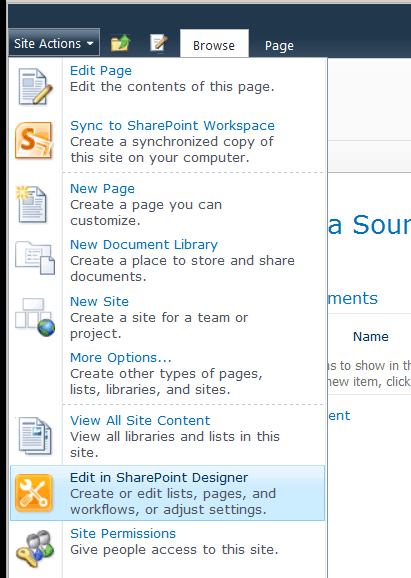Click the Name column header
The height and width of the screenshot is (578, 411).
tap(371, 337)
